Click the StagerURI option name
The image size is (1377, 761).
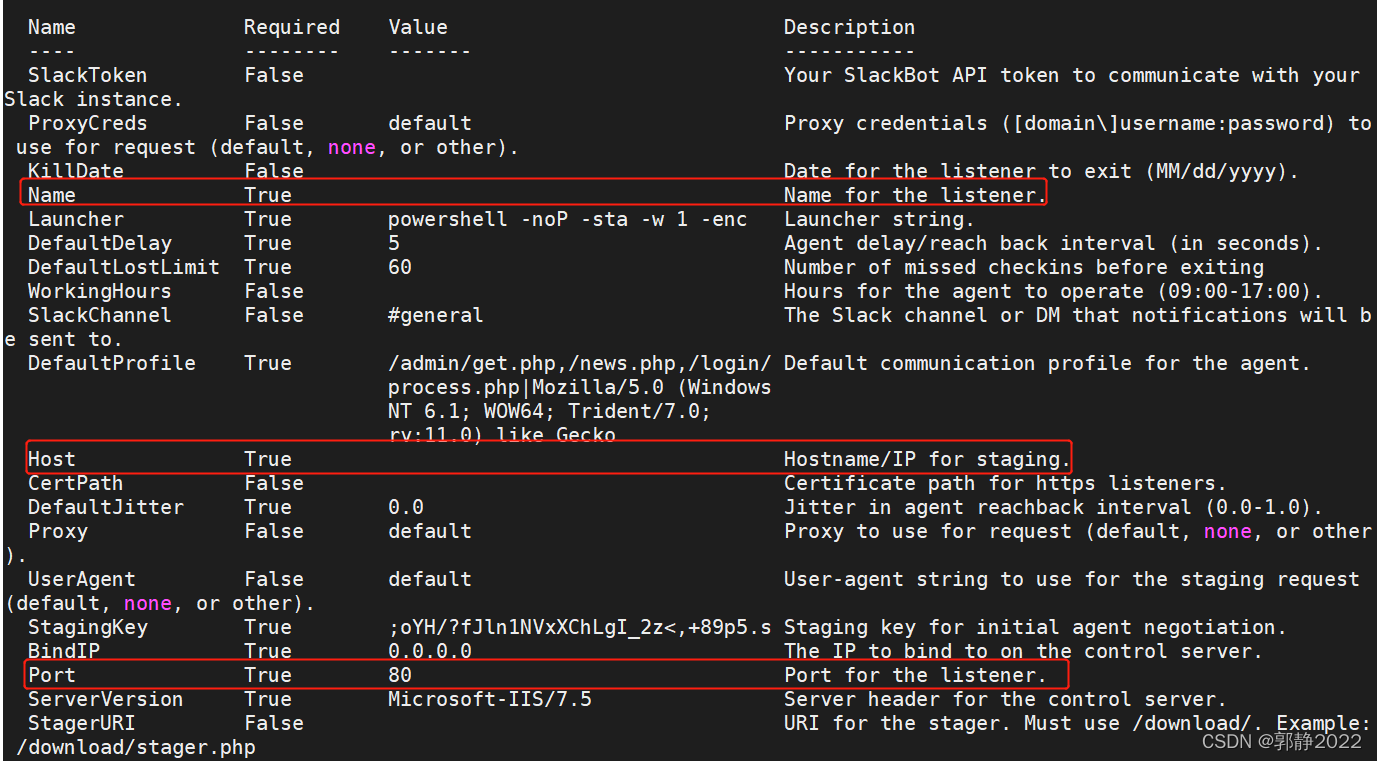tap(81, 723)
